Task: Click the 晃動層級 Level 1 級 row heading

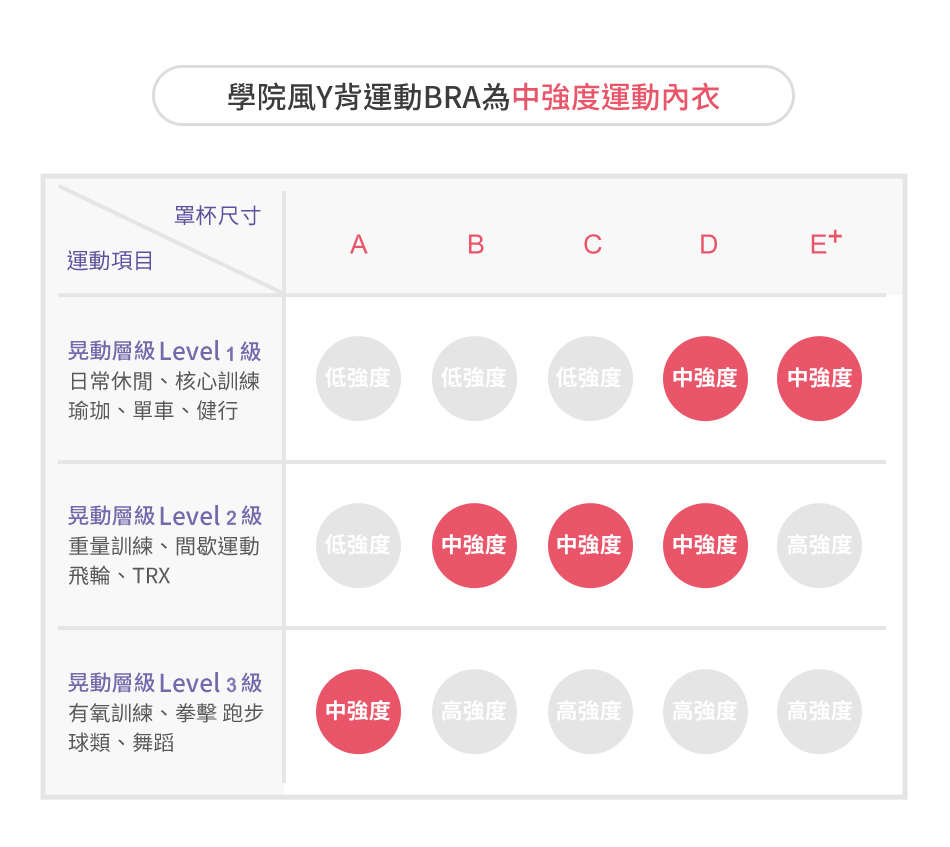Action: click(164, 351)
